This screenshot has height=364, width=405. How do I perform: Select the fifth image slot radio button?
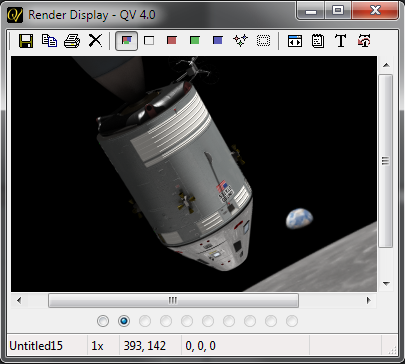point(187,321)
